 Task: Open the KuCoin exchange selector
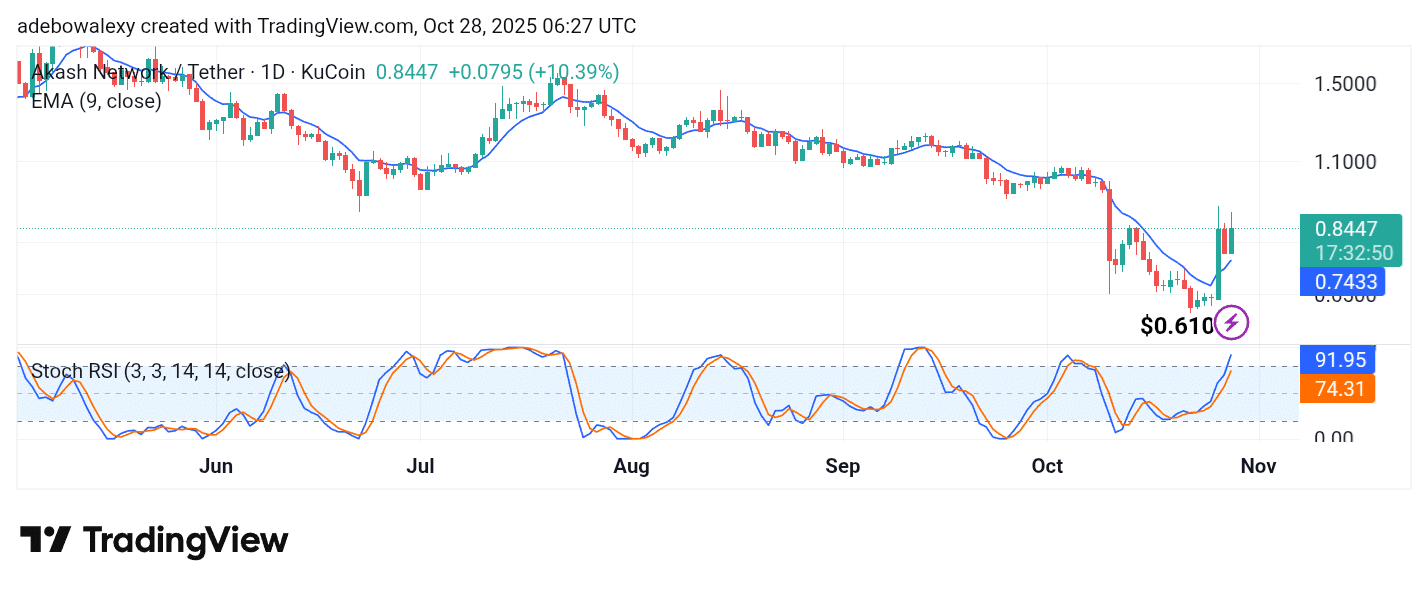coord(333,72)
